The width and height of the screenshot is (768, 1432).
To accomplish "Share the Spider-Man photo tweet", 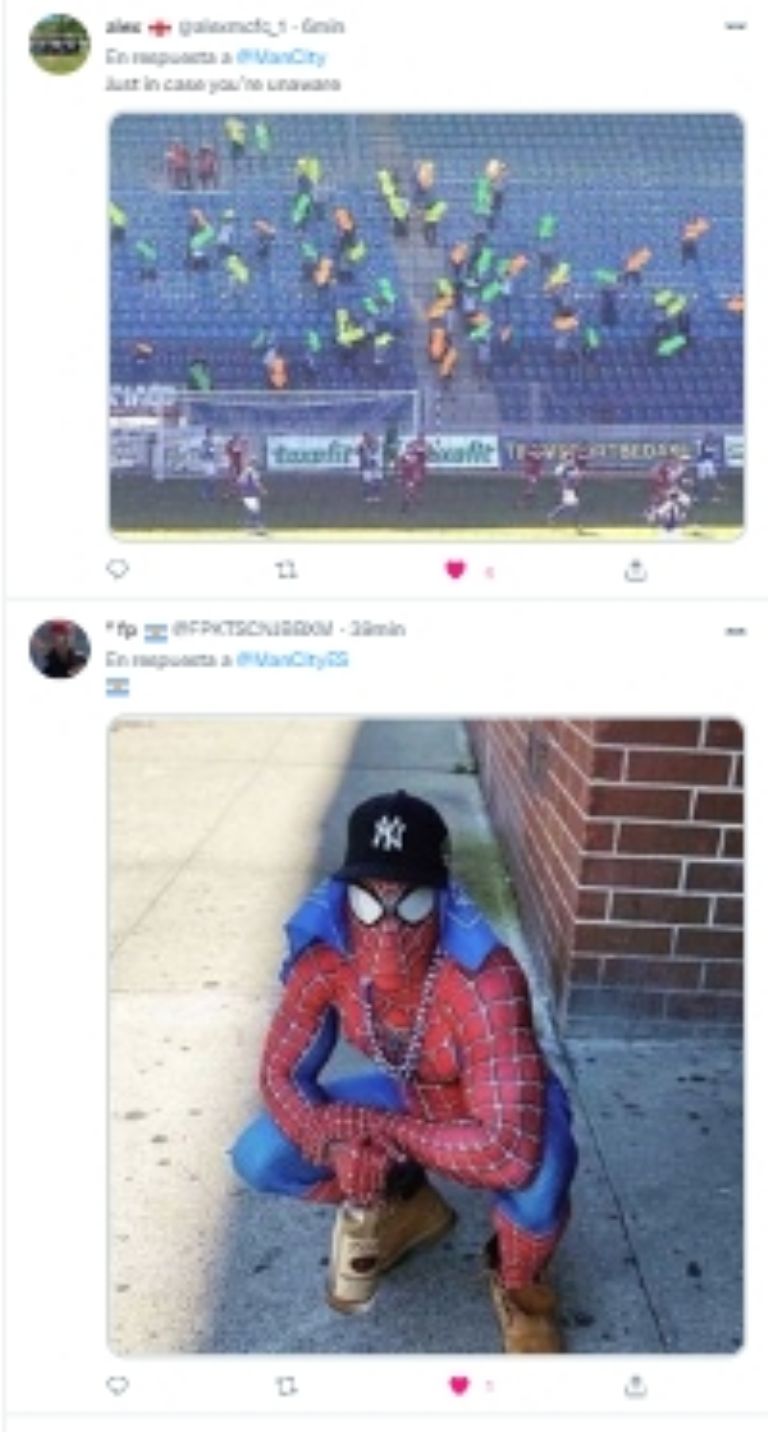I will (635, 1386).
